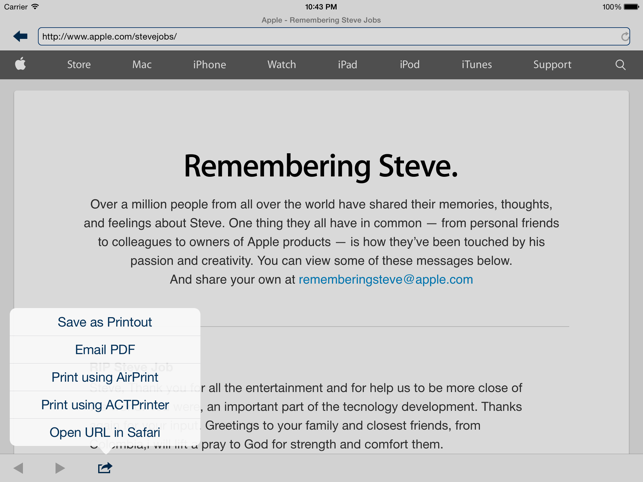Go to the Mac section
The height and width of the screenshot is (482, 643).
pyautogui.click(x=142, y=64)
